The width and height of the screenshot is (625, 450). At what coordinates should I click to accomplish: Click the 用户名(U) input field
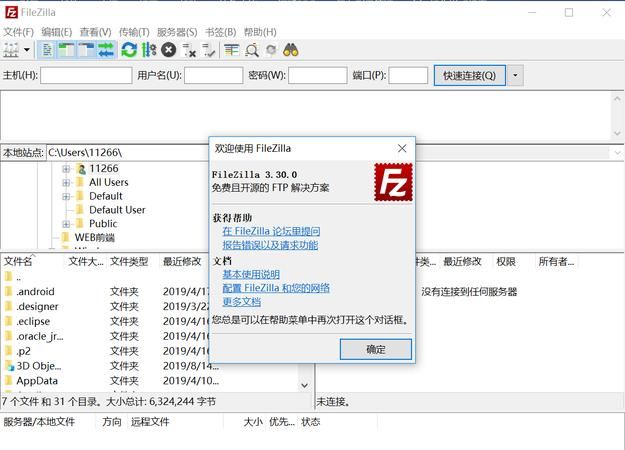pos(214,75)
